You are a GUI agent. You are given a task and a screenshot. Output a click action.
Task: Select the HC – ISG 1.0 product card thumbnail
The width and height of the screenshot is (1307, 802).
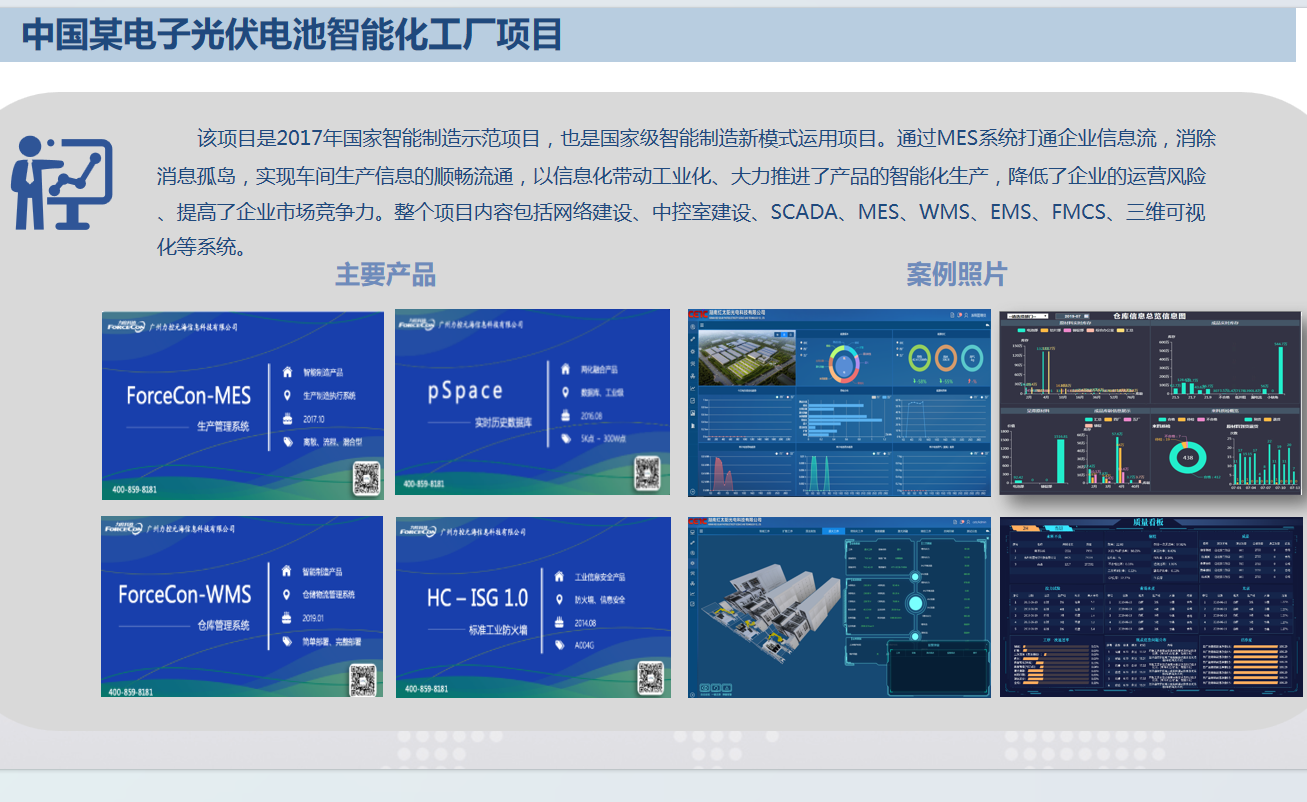(x=533, y=607)
